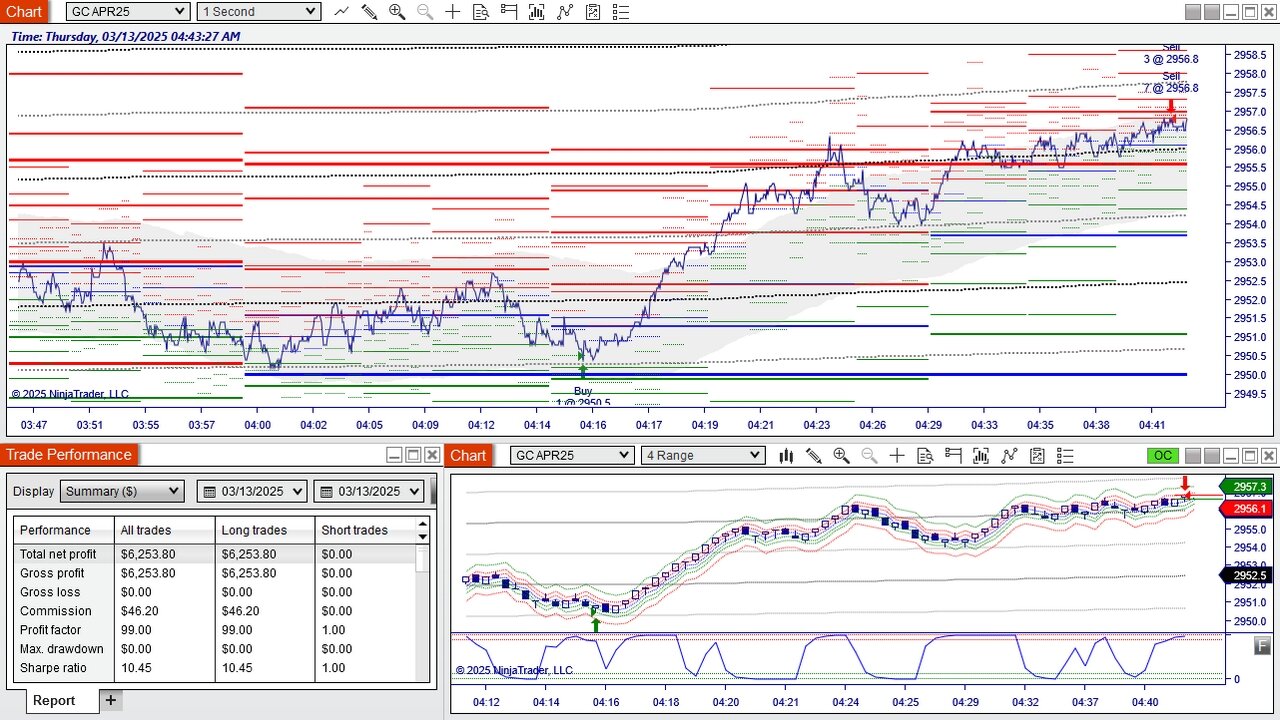Open the 1 Second interval dropdown
This screenshot has width=1280, height=720.
[259, 11]
